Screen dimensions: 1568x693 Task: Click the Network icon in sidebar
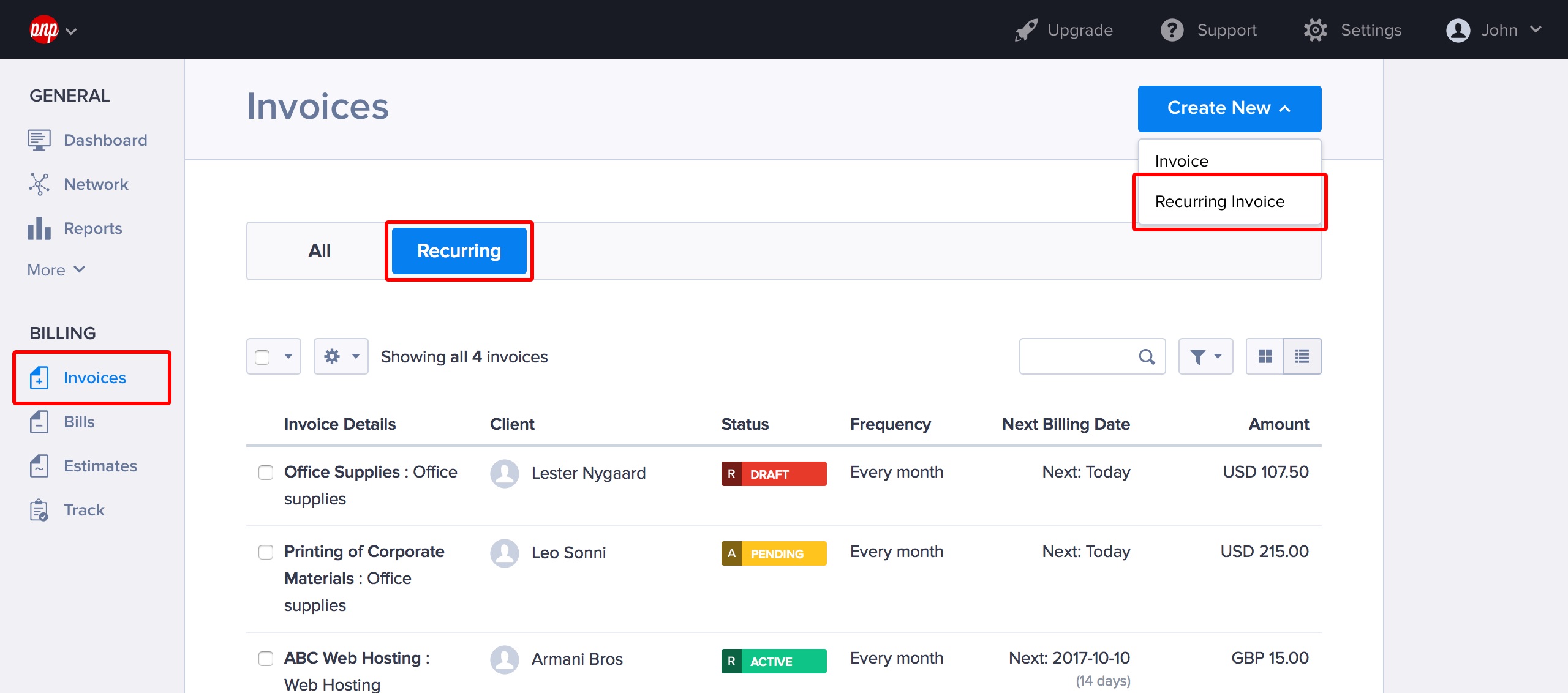[39, 184]
